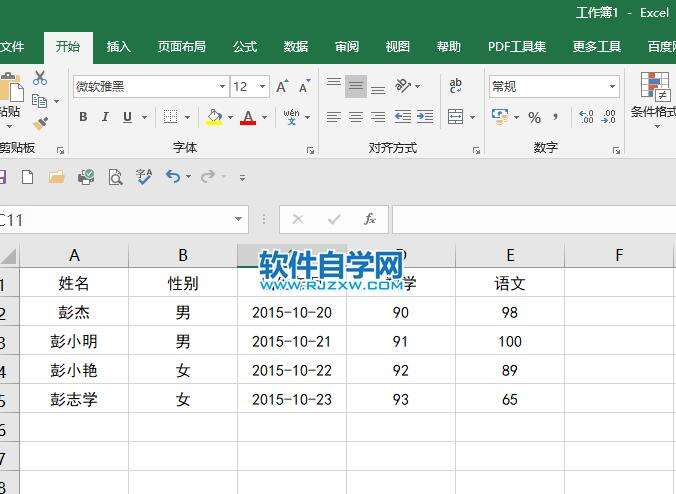Align text to bottom of cell
The width and height of the screenshot is (676, 494).
[378, 90]
